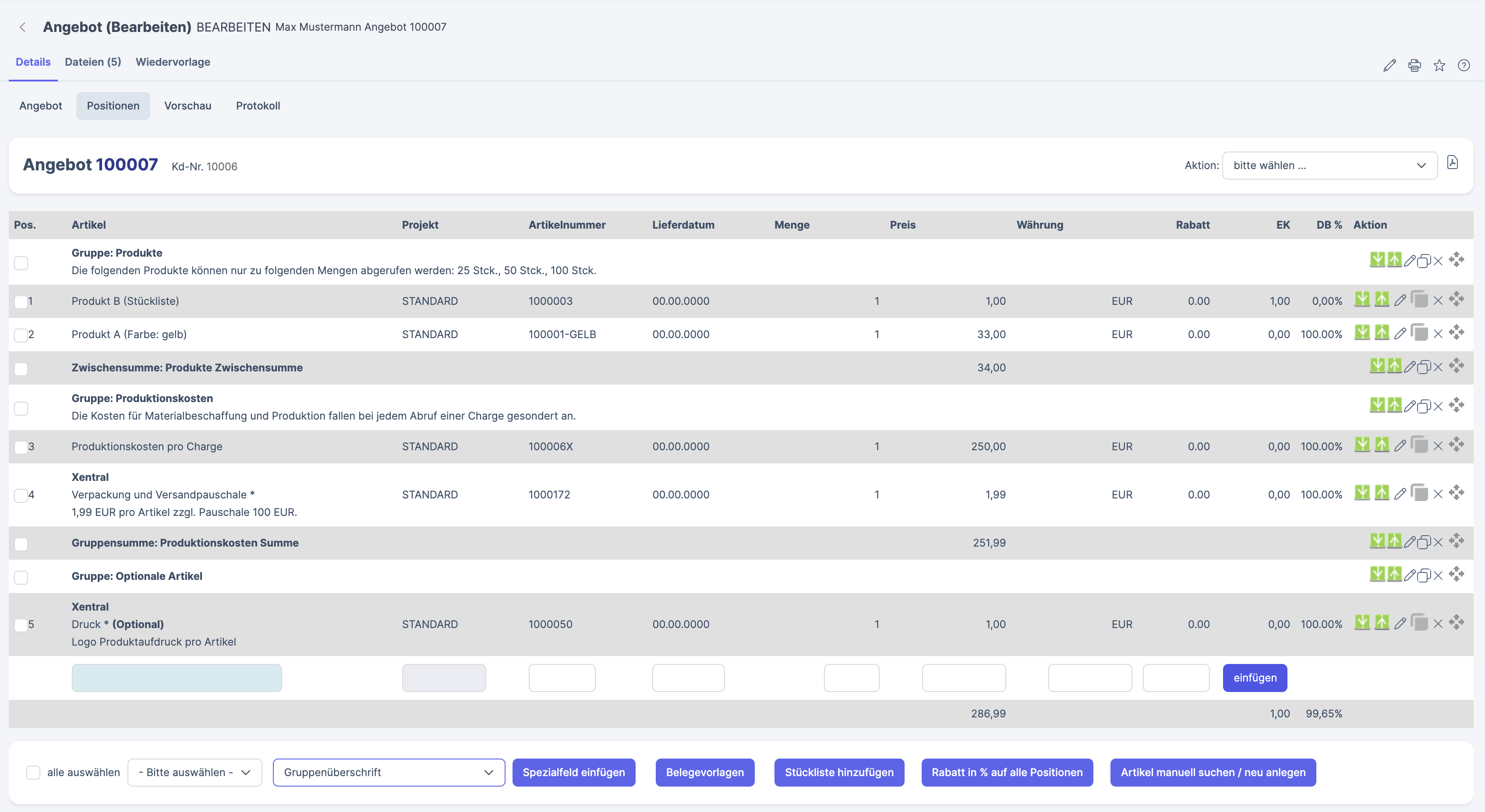Open the Aktion 'bitte wählen' dropdown
1485x812 pixels.
(1329, 166)
